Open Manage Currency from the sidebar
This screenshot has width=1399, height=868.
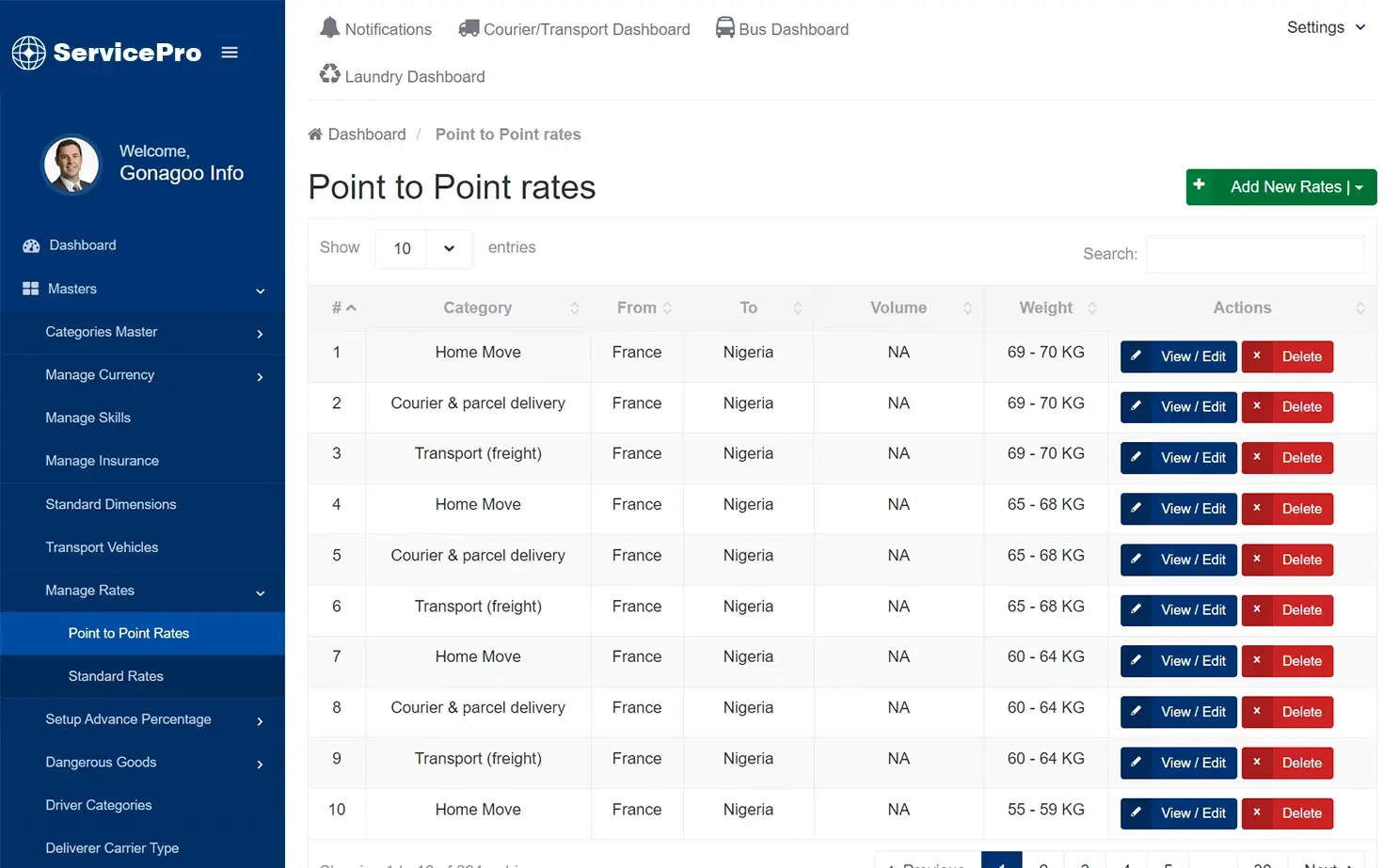[x=100, y=374]
